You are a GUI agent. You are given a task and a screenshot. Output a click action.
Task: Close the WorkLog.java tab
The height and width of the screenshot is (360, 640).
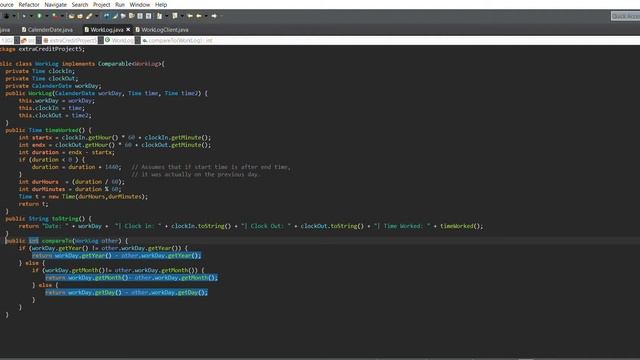(x=128, y=29)
